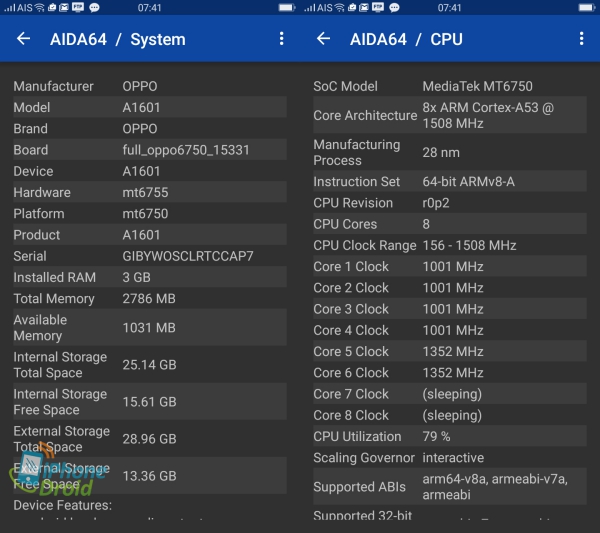Select the Device A1601 row
This screenshot has width=600, height=533.
(x=150, y=171)
